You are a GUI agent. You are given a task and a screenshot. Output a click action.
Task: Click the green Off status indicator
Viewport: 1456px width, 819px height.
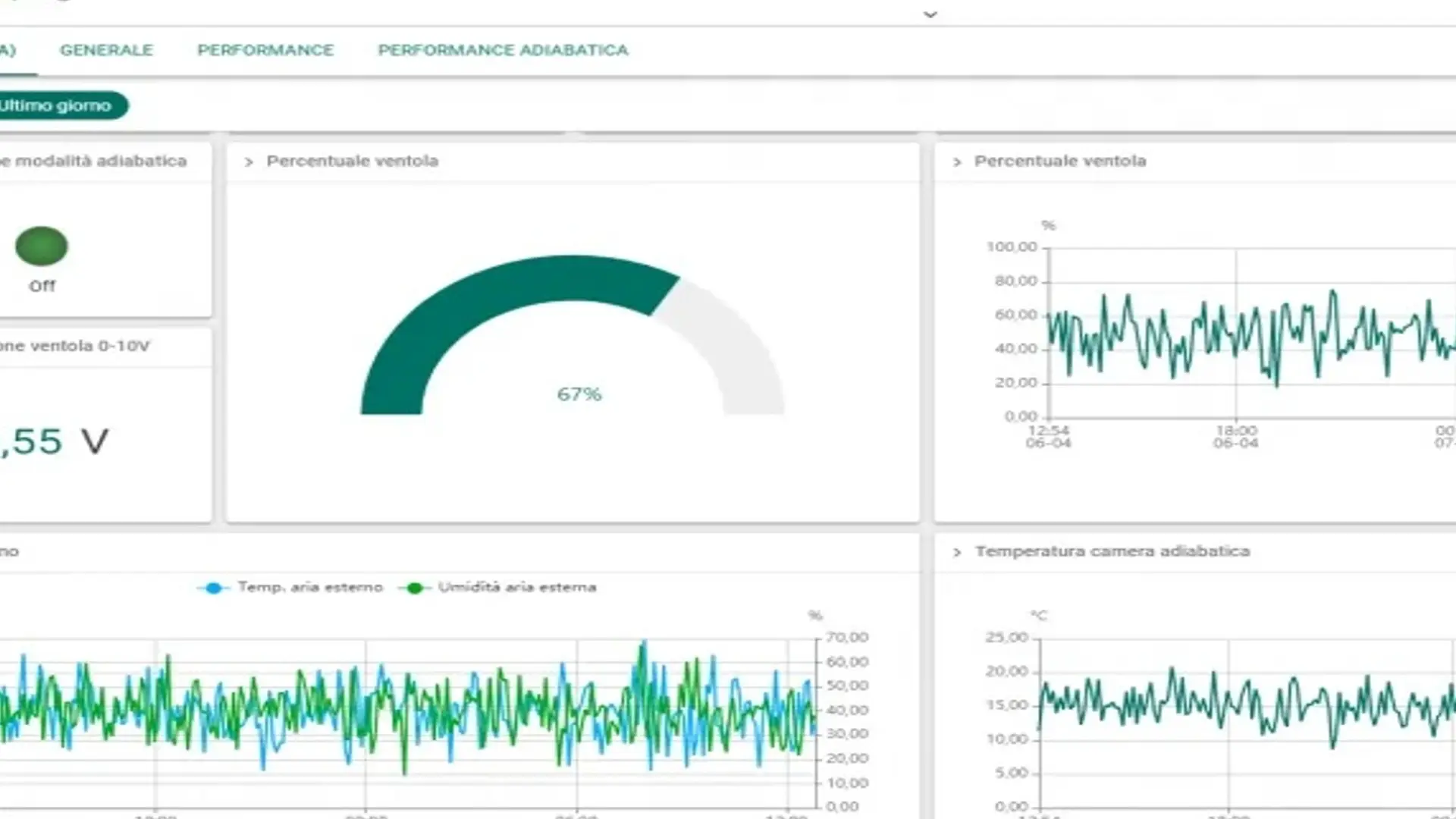42,246
